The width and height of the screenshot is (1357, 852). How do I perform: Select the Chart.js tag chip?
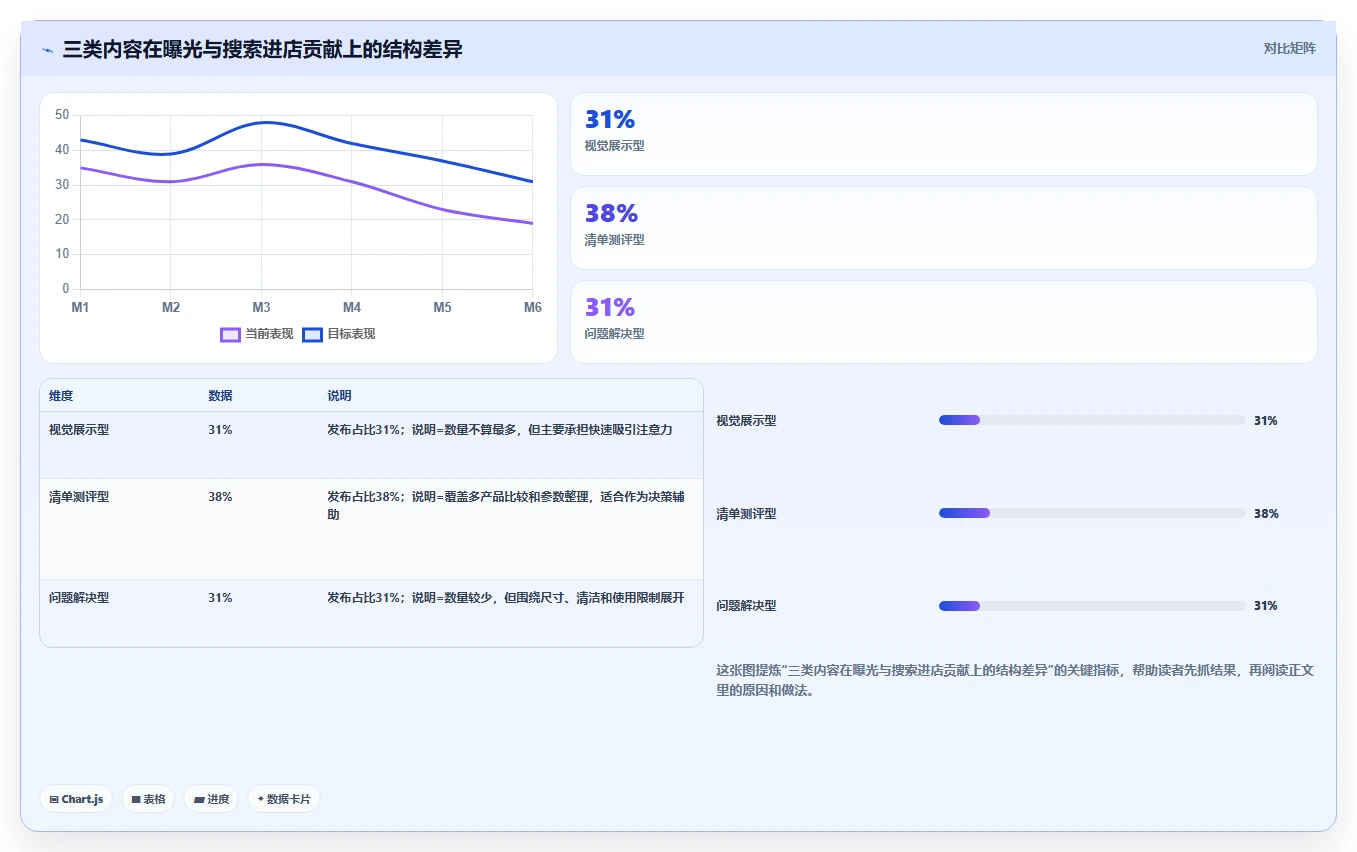tap(76, 799)
